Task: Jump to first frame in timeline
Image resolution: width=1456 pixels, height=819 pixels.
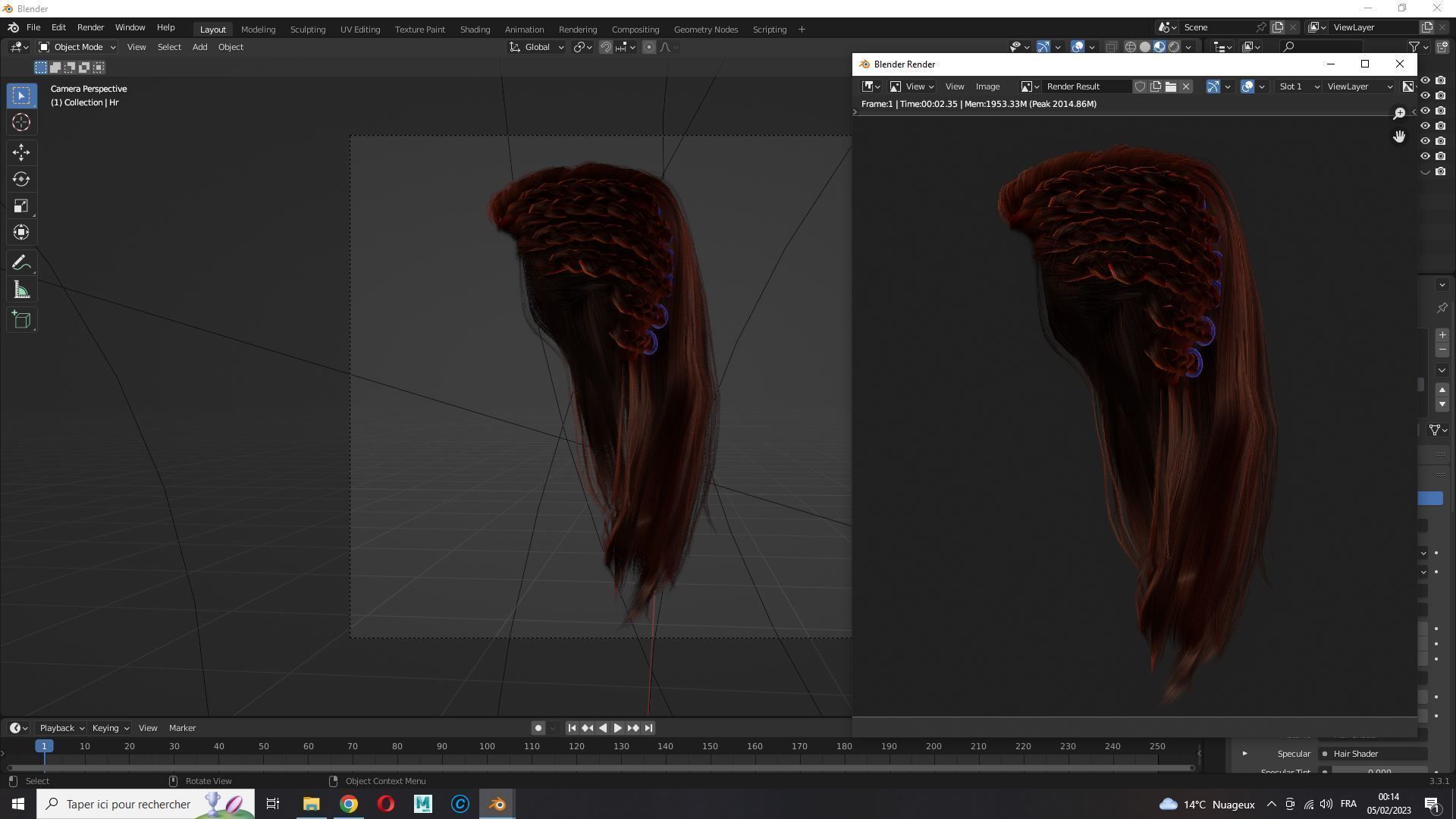Action: pos(572,728)
